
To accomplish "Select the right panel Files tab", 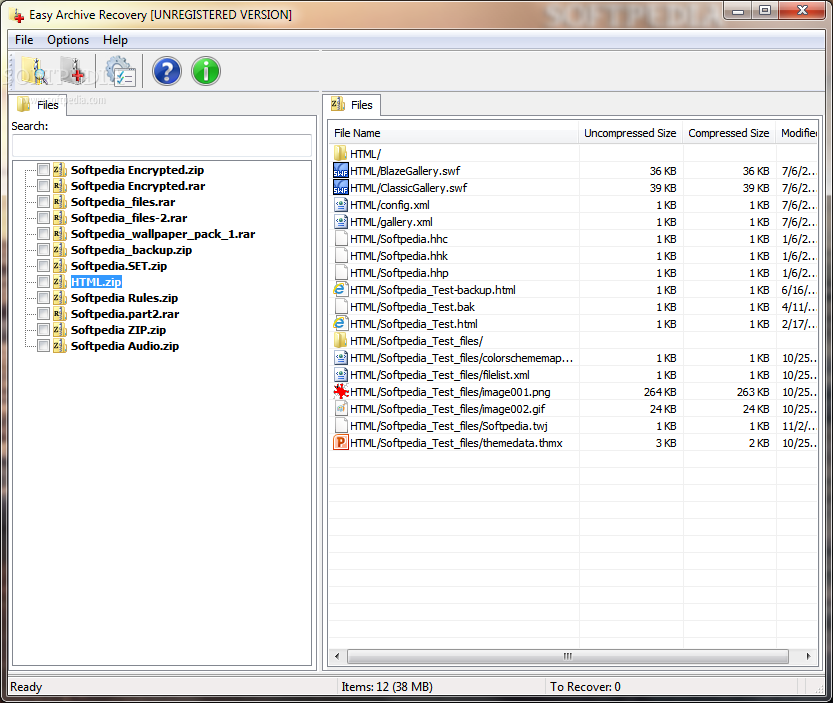I will pyautogui.click(x=352, y=105).
